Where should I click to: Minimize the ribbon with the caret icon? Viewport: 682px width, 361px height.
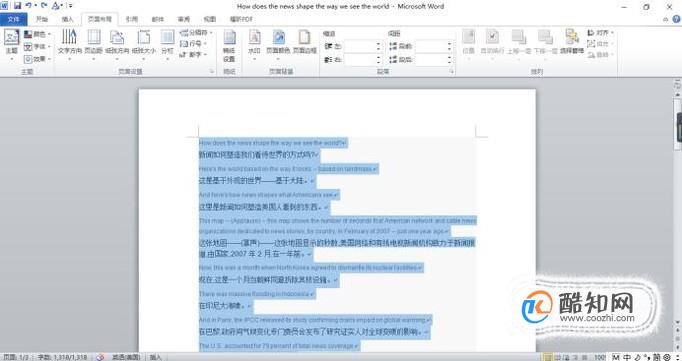coord(665,19)
